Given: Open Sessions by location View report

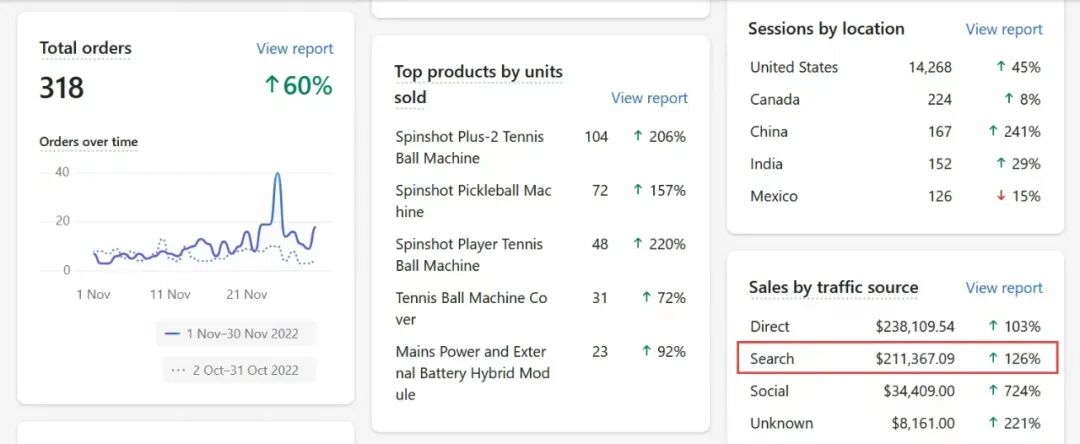Looking at the screenshot, I should (1003, 29).
